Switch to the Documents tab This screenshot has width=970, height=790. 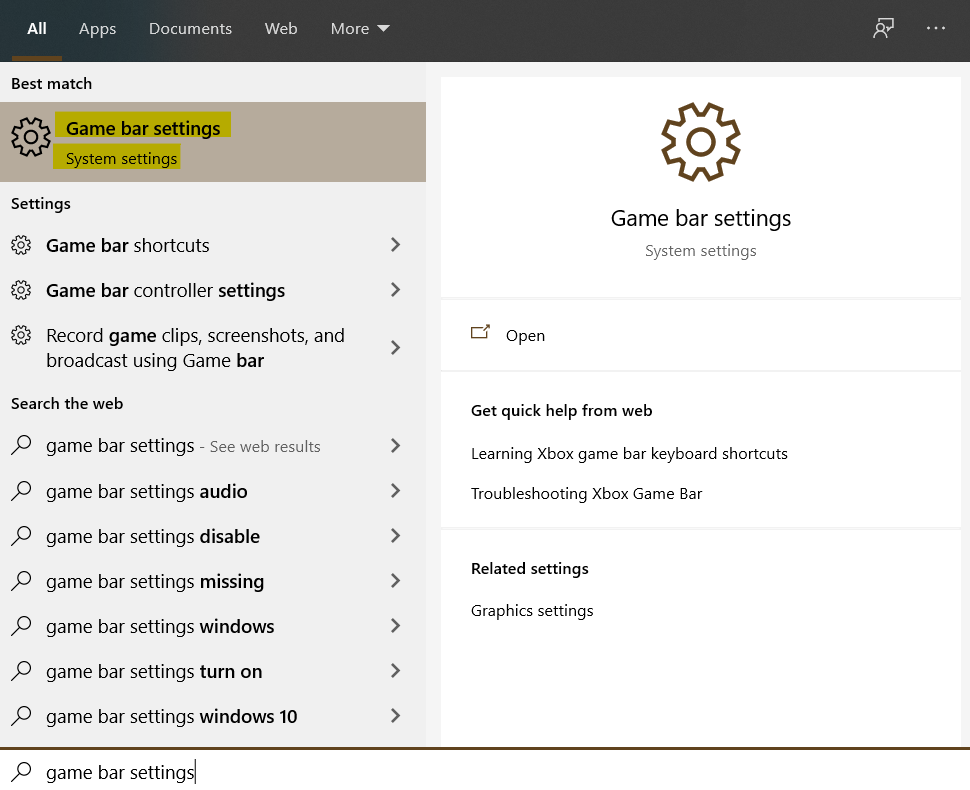tap(190, 29)
